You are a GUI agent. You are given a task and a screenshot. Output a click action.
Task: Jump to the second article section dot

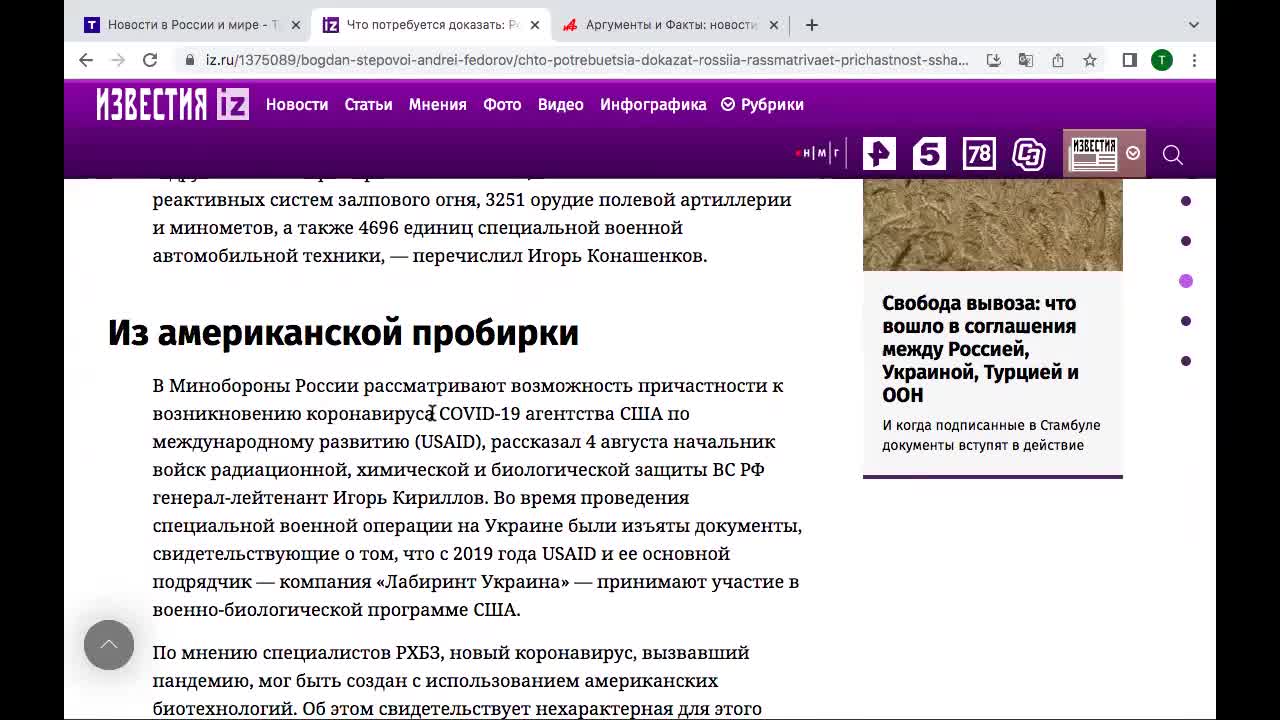click(1186, 241)
